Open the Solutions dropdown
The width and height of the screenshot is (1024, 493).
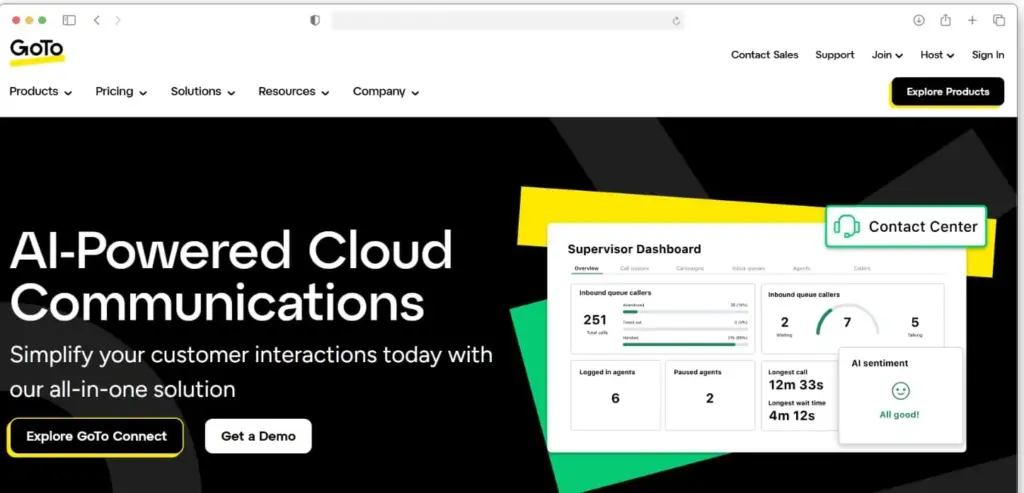coord(203,92)
